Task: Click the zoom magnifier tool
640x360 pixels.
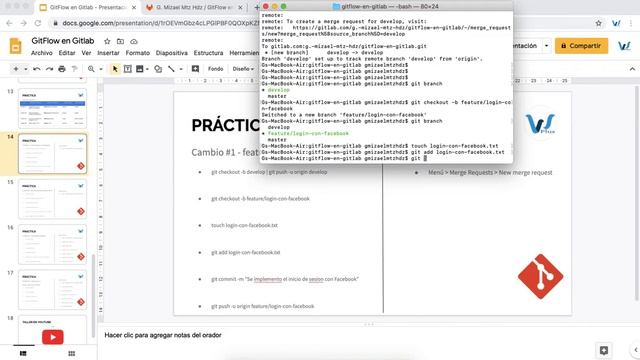Action: [91, 69]
